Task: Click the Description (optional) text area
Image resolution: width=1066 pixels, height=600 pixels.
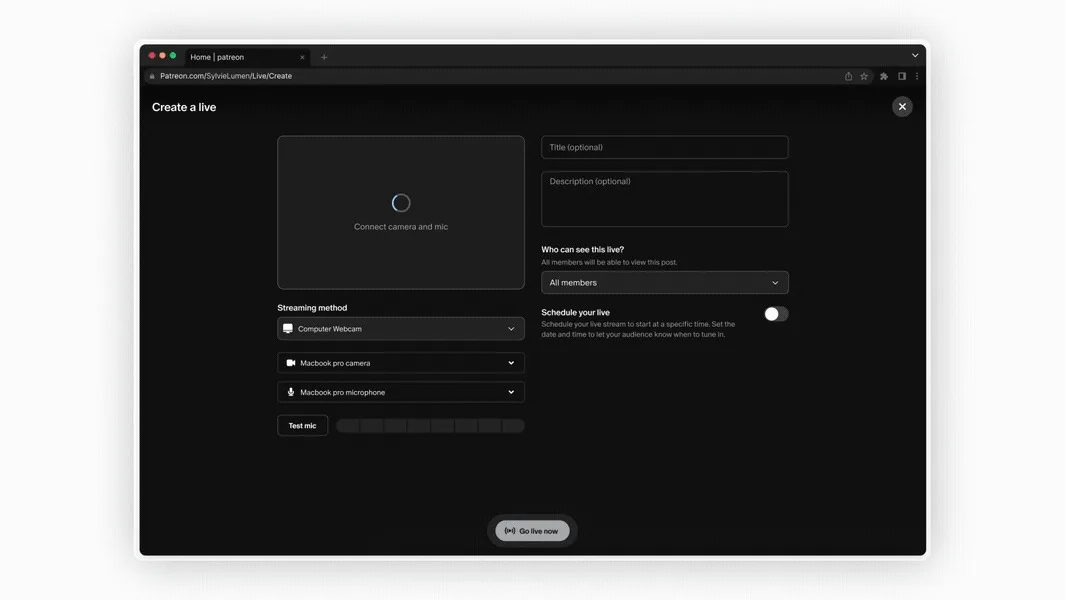Action: click(664, 198)
